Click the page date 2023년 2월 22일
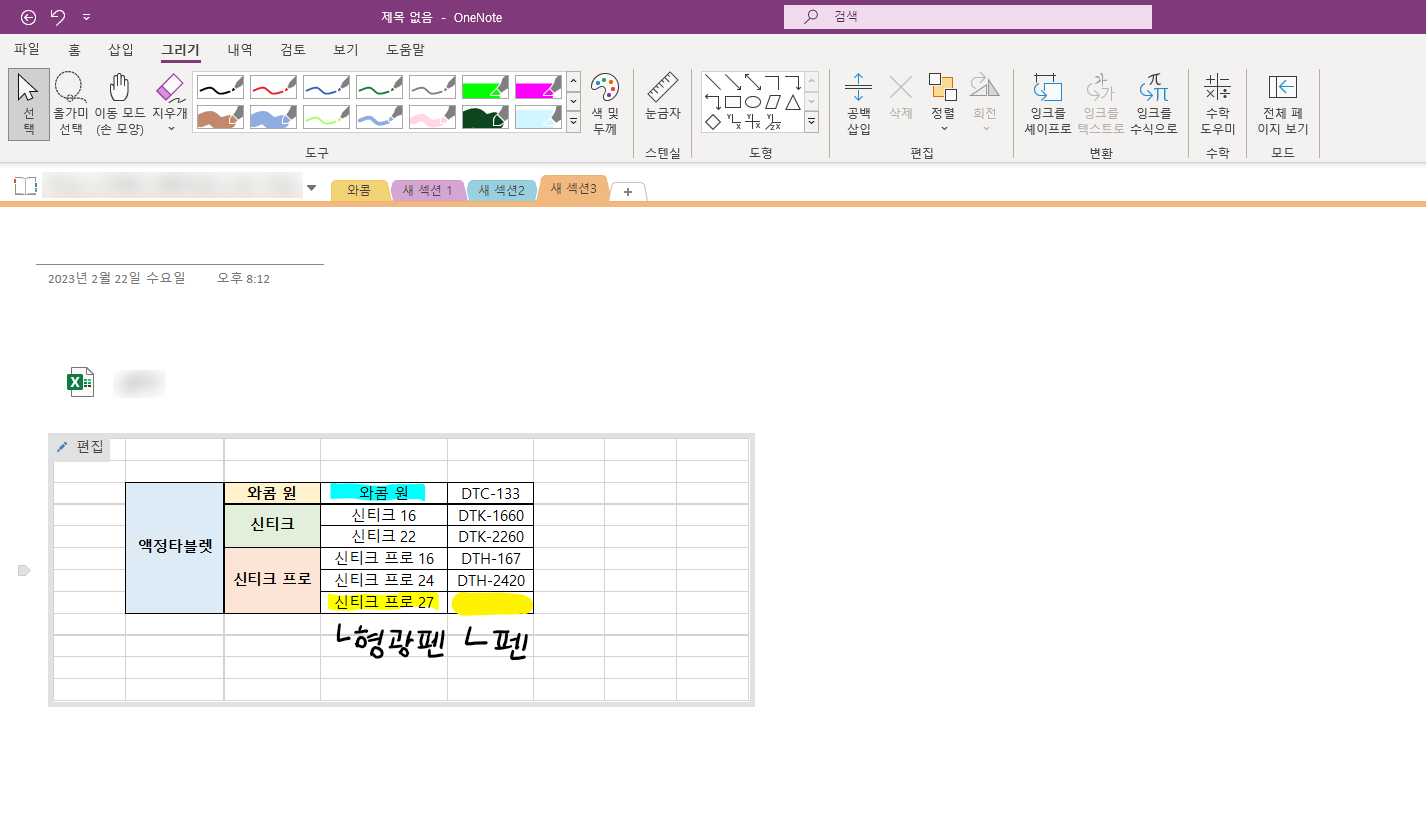Image resolution: width=1426 pixels, height=835 pixels. pyautogui.click(x=116, y=278)
